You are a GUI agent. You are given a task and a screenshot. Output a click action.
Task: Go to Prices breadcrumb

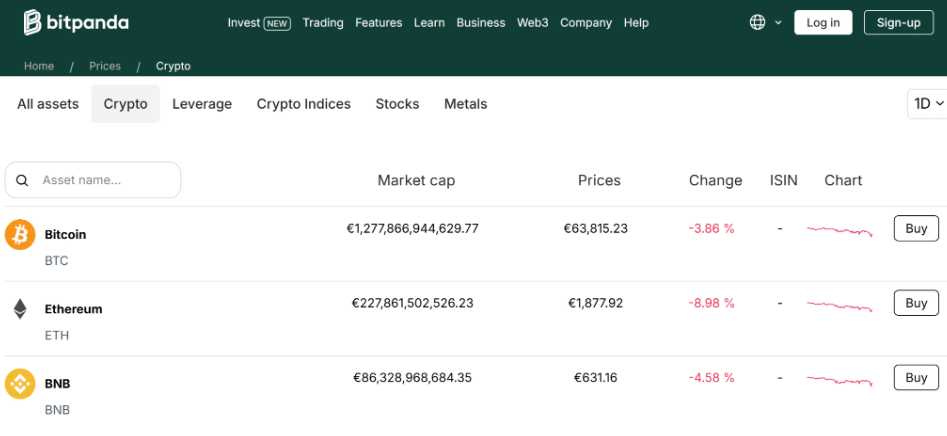point(105,66)
